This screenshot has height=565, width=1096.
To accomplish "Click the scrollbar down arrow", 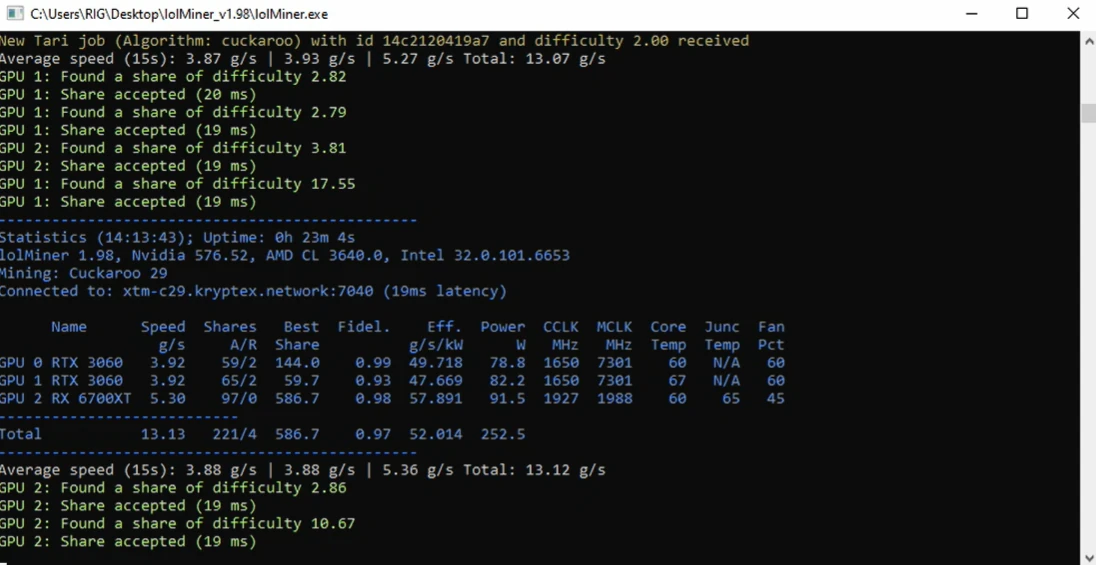I will click(x=1088, y=556).
